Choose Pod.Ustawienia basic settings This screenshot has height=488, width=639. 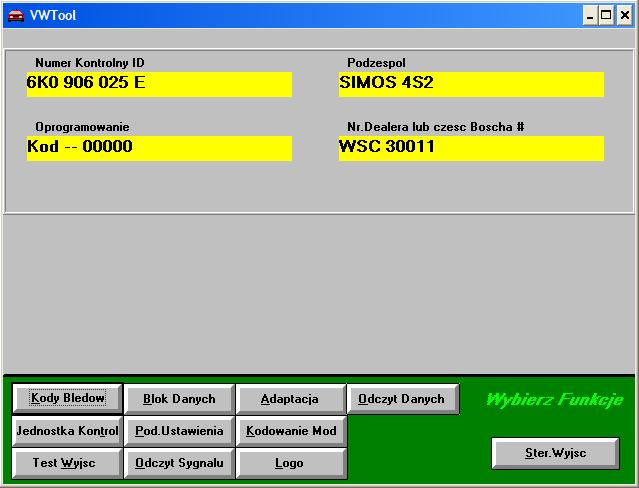tap(179, 431)
